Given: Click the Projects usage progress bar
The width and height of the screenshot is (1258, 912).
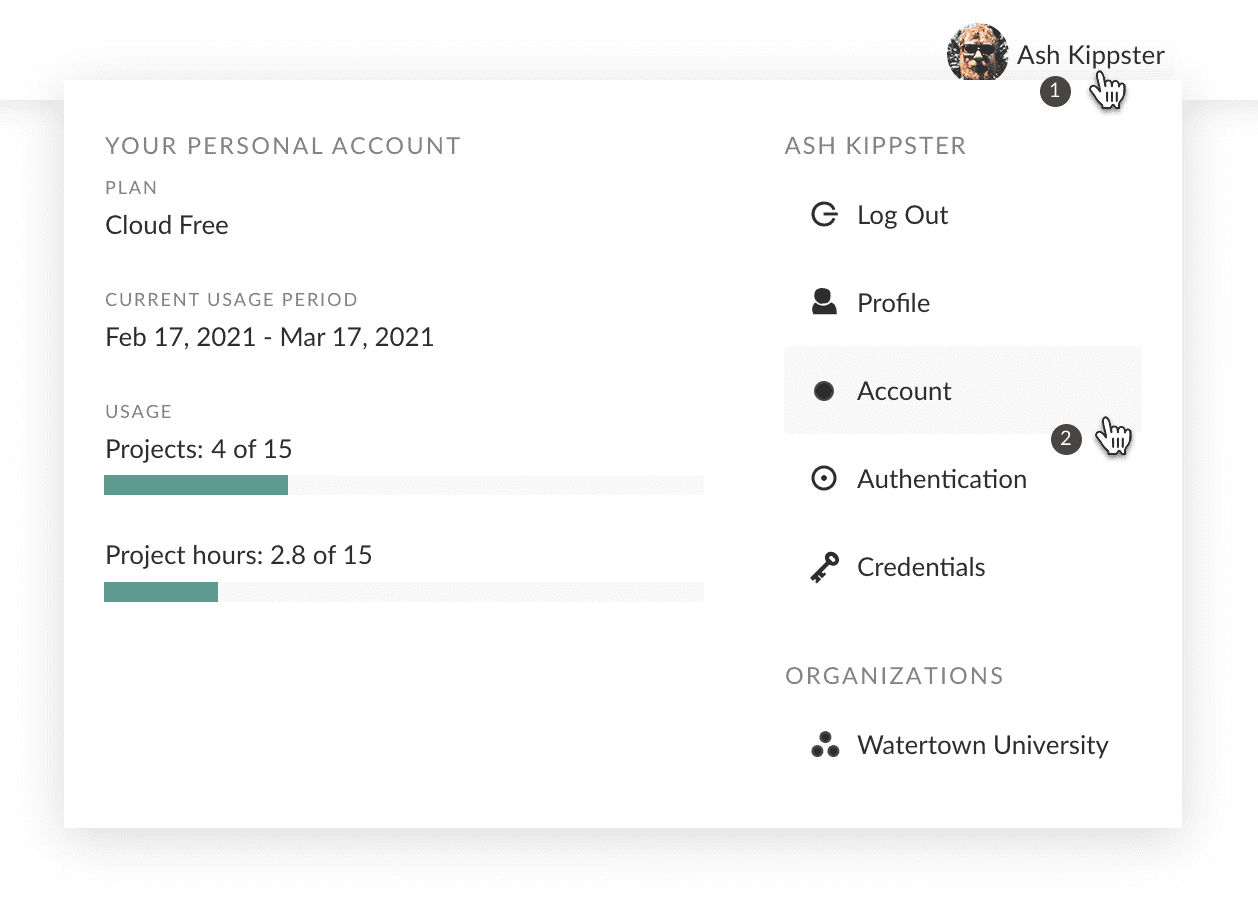Looking at the screenshot, I should point(403,484).
